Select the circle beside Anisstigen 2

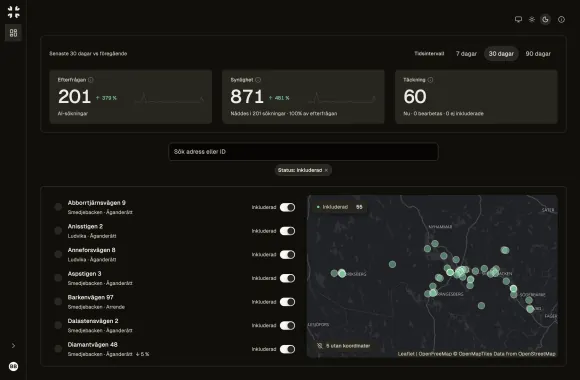pos(58,231)
